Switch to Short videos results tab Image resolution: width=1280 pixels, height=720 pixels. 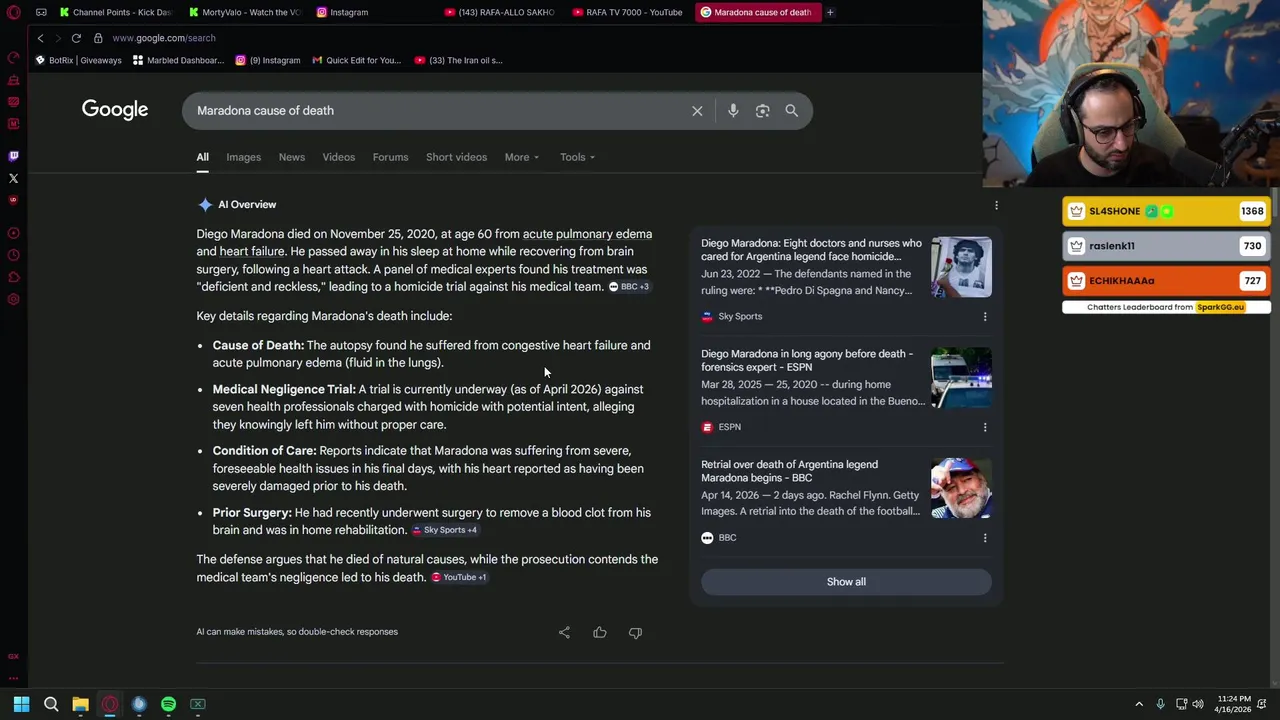coord(456,157)
